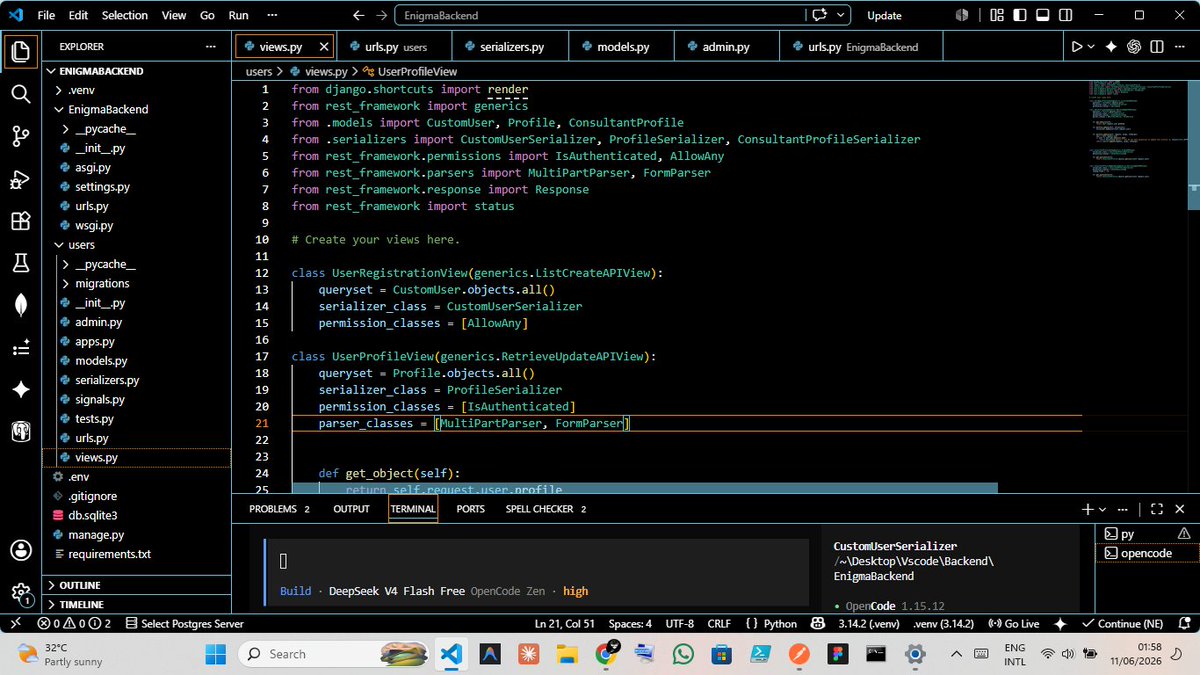Collapse the users folder
The width and height of the screenshot is (1200, 675).
[x=58, y=245]
